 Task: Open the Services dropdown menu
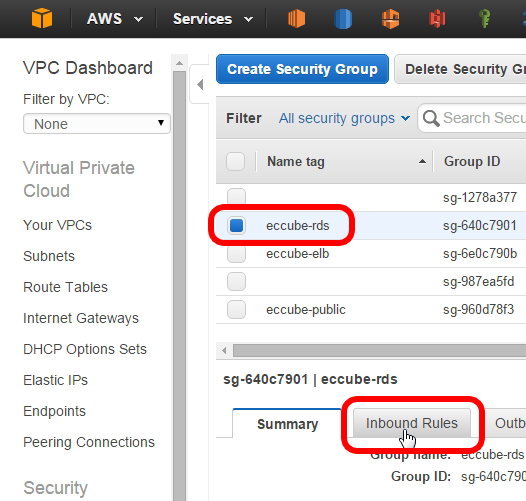pyautogui.click(x=213, y=19)
